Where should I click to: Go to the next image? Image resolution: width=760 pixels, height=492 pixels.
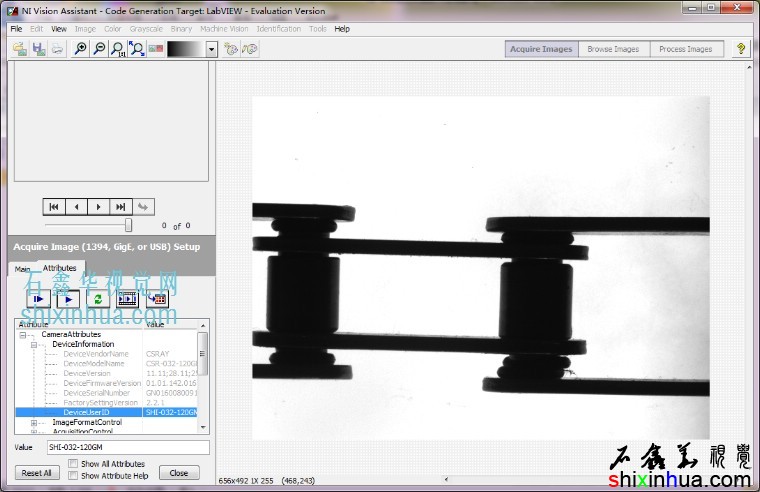(98, 207)
